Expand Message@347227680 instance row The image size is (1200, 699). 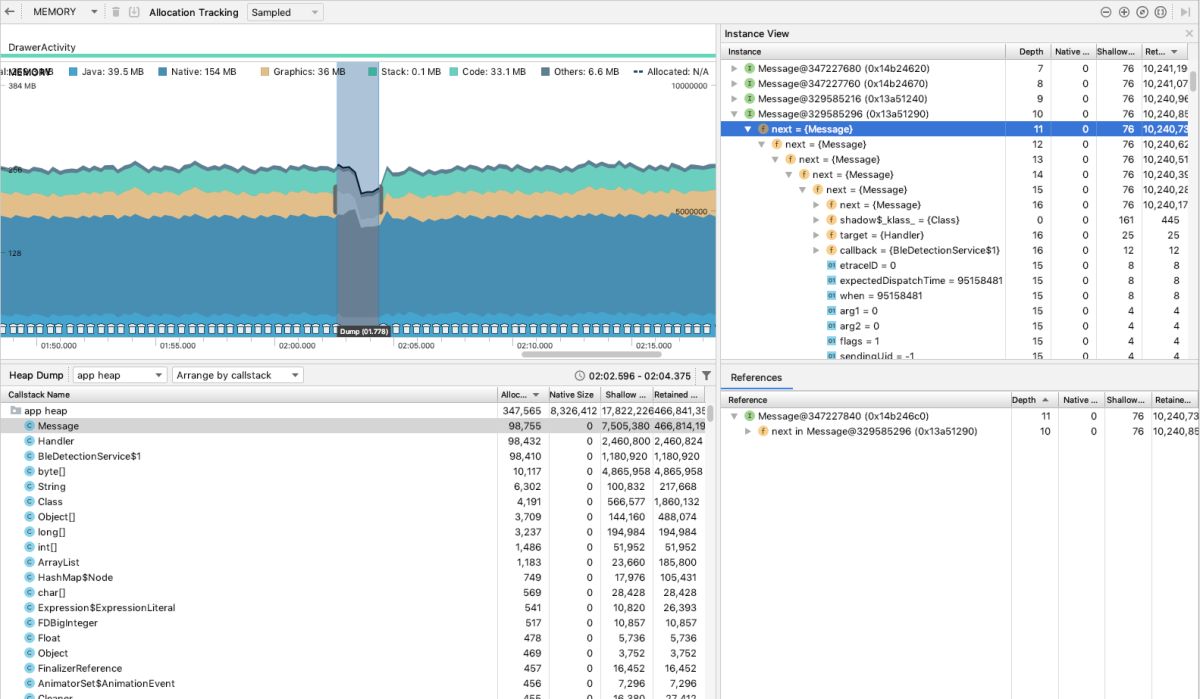tap(735, 68)
